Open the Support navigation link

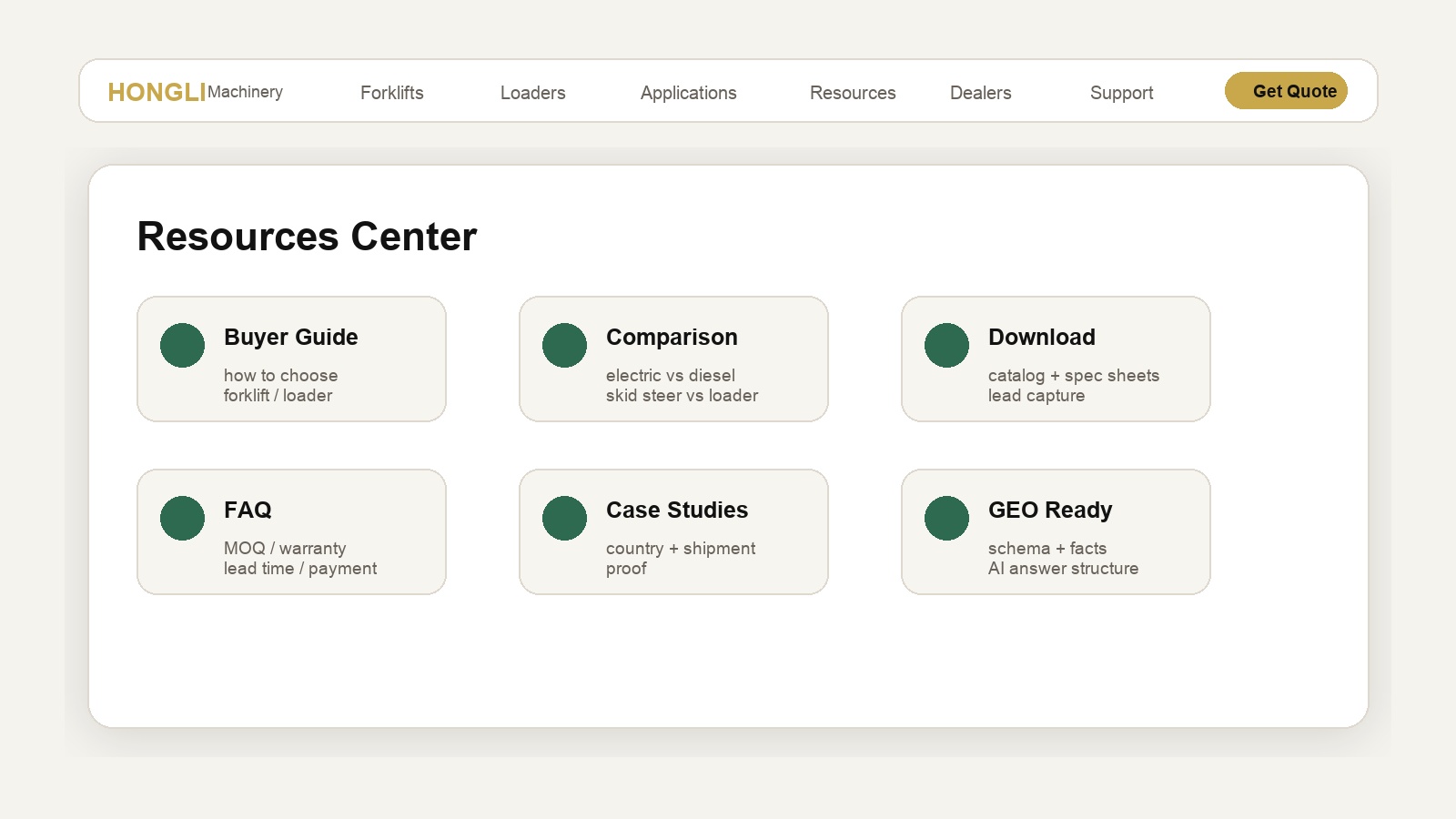[1122, 93]
